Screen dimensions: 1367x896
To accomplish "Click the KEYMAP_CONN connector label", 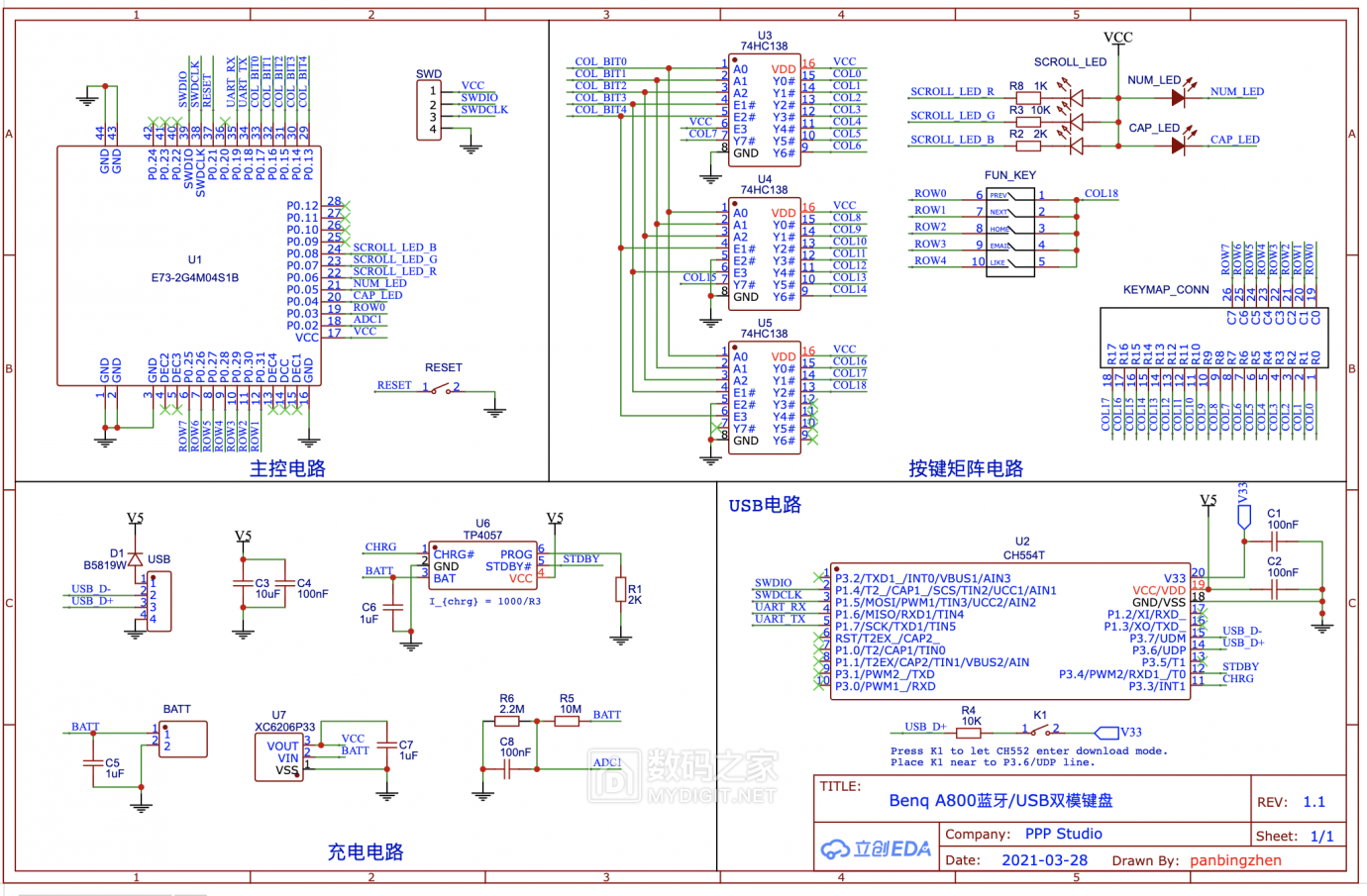I will click(1166, 290).
